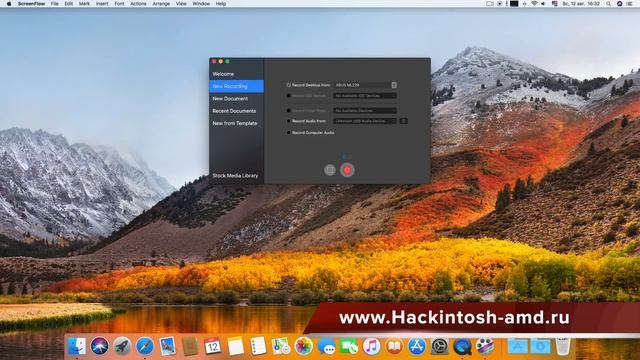Open Mail stamp icon in Dock
The image size is (640, 360).
pos(167,347)
